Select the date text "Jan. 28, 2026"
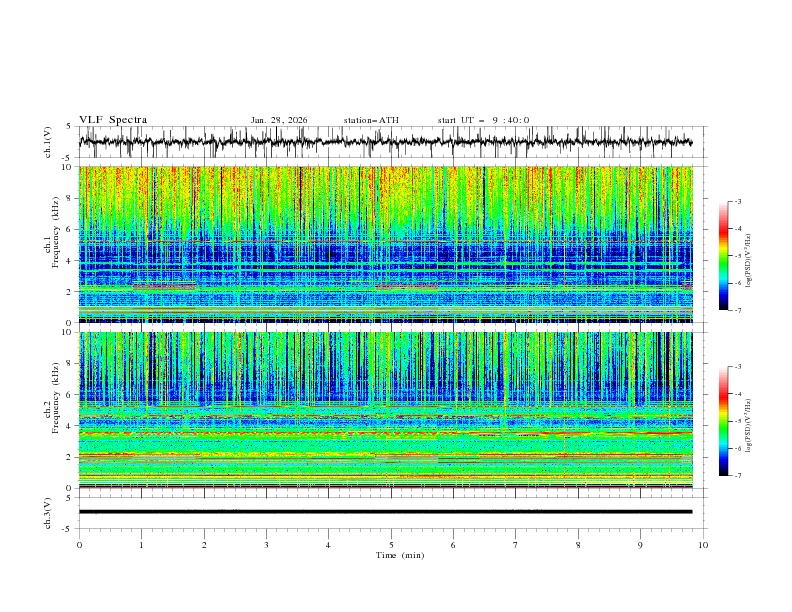792x612 pixels. 279,120
